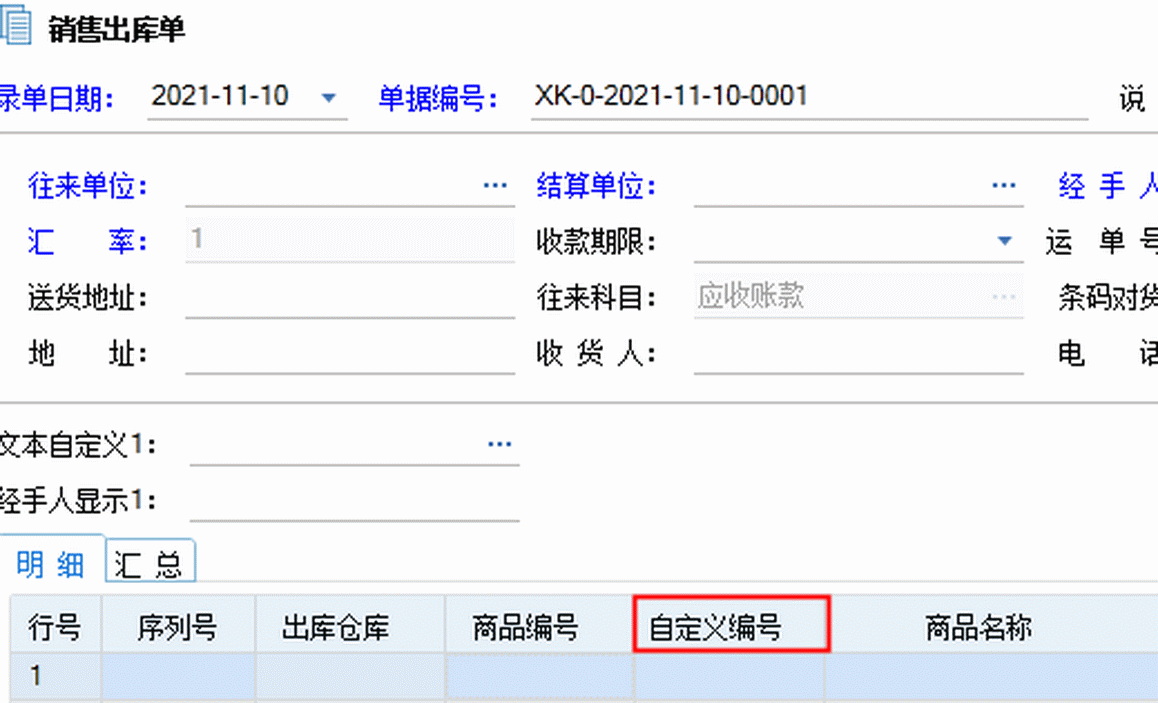The image size is (1158, 703).
Task: Click the sales outbound document icon
Action: 17,27
